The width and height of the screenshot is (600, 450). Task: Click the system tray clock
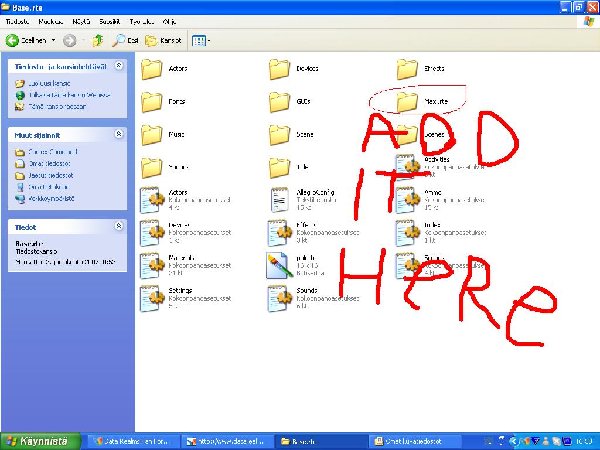[584, 442]
